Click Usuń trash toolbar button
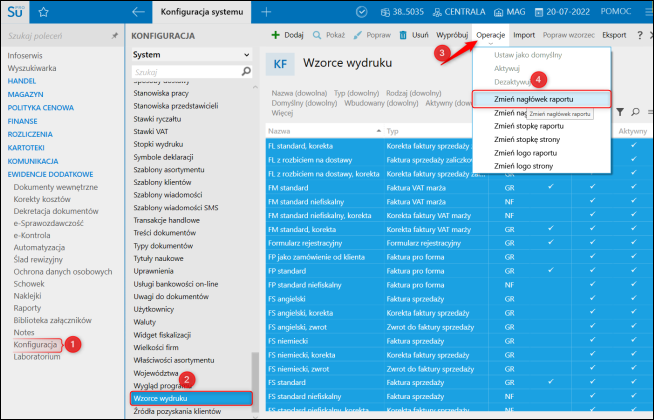The width and height of the screenshot is (654, 420). 414,35
